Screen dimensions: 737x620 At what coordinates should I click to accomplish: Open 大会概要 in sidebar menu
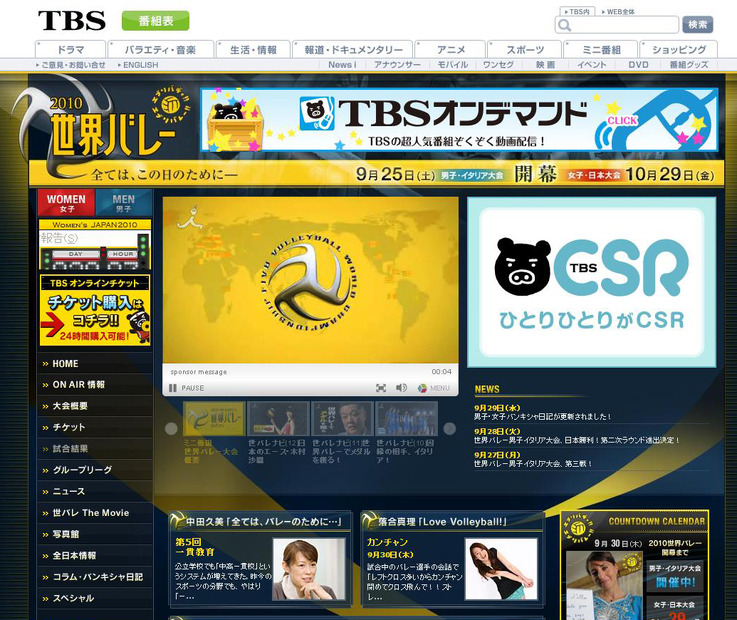pyautogui.click(x=95, y=406)
